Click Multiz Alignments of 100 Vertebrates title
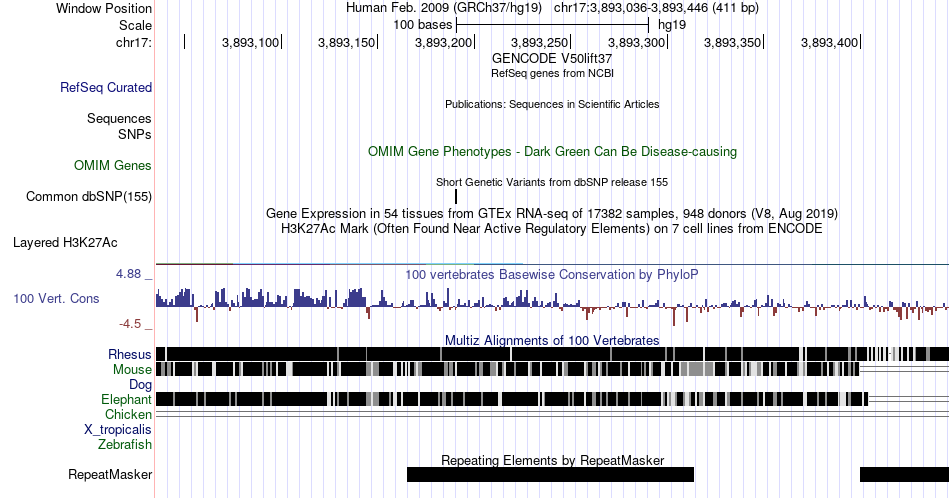The image size is (950, 498). click(552, 340)
